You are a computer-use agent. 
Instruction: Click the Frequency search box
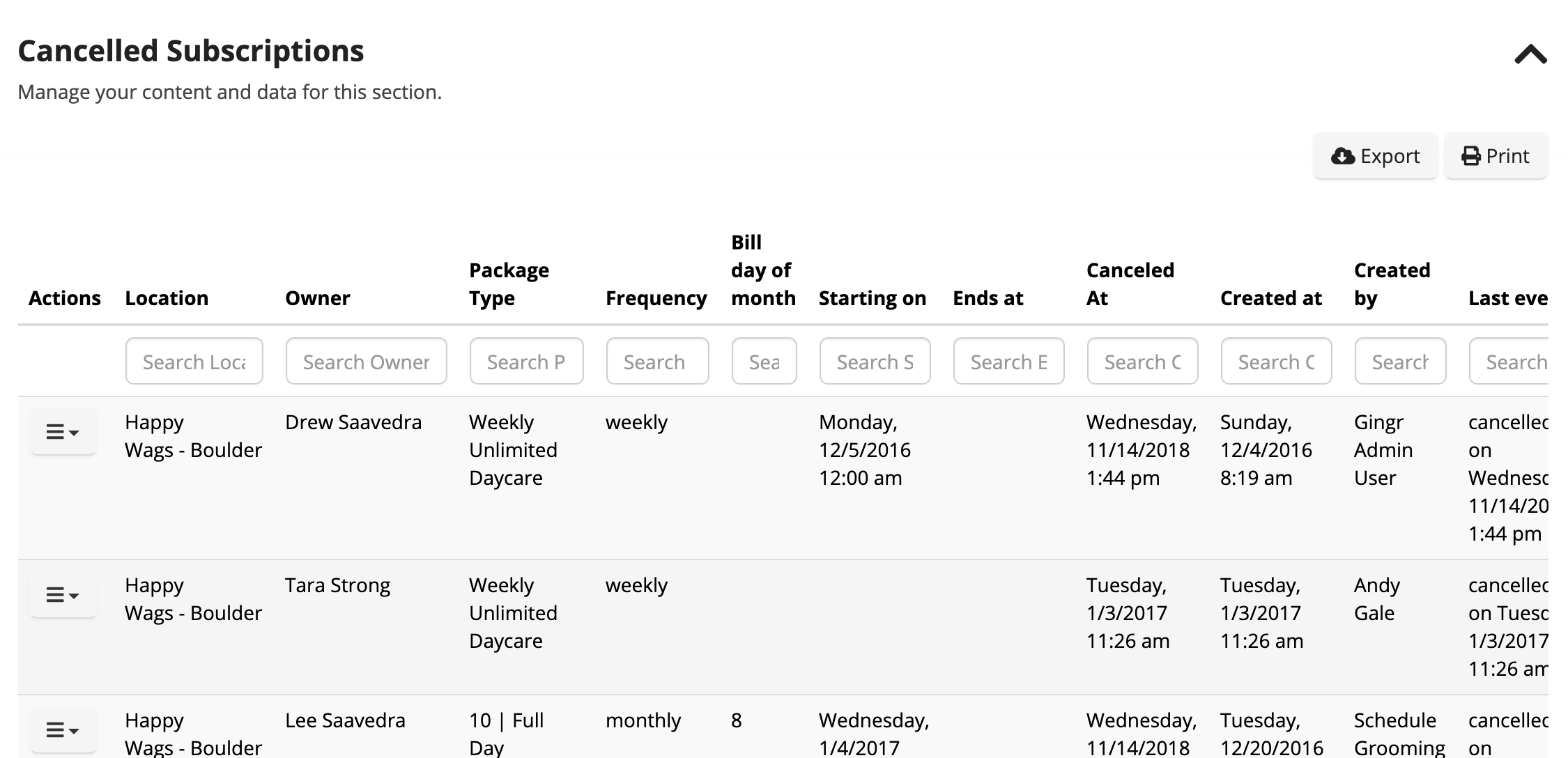coord(656,361)
